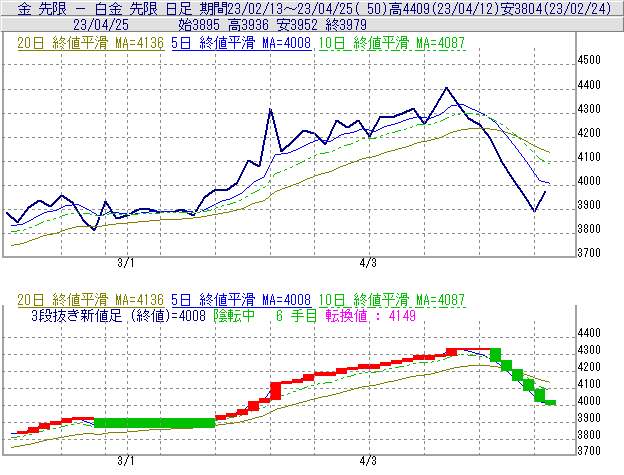Click the high value text 高4409(23/04/12)

click(x=444, y=8)
